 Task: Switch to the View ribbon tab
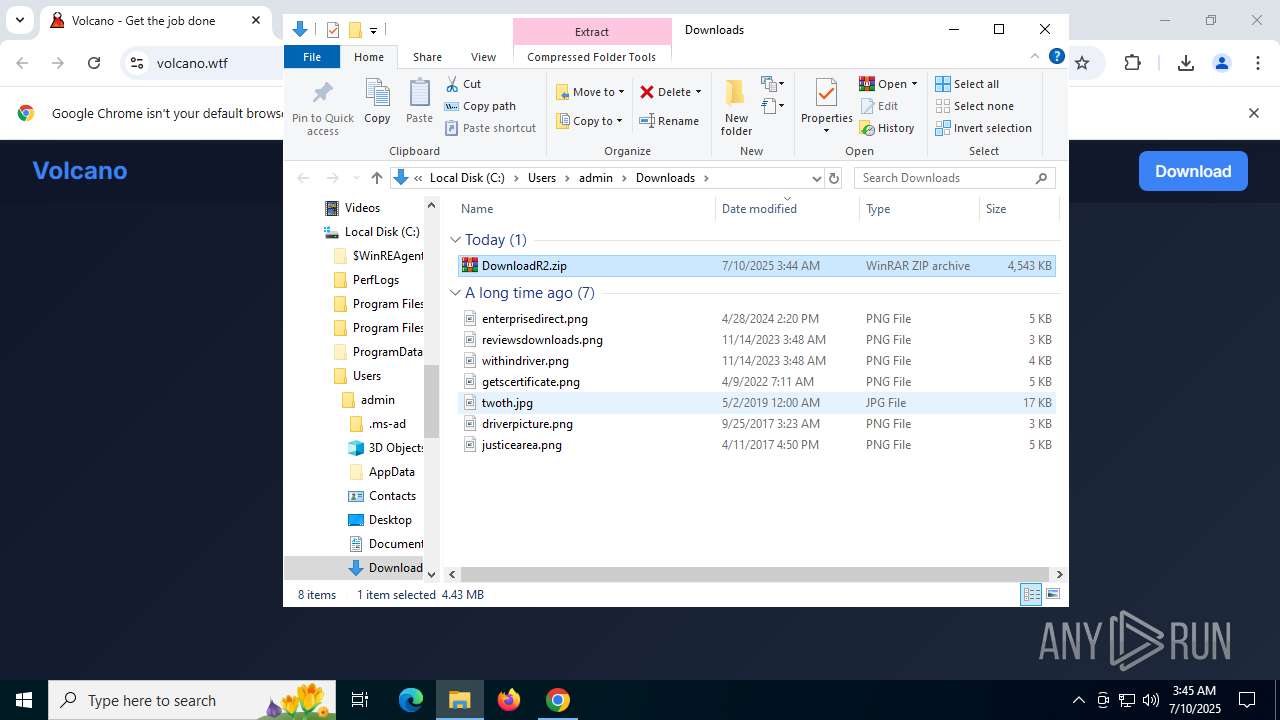click(x=483, y=57)
